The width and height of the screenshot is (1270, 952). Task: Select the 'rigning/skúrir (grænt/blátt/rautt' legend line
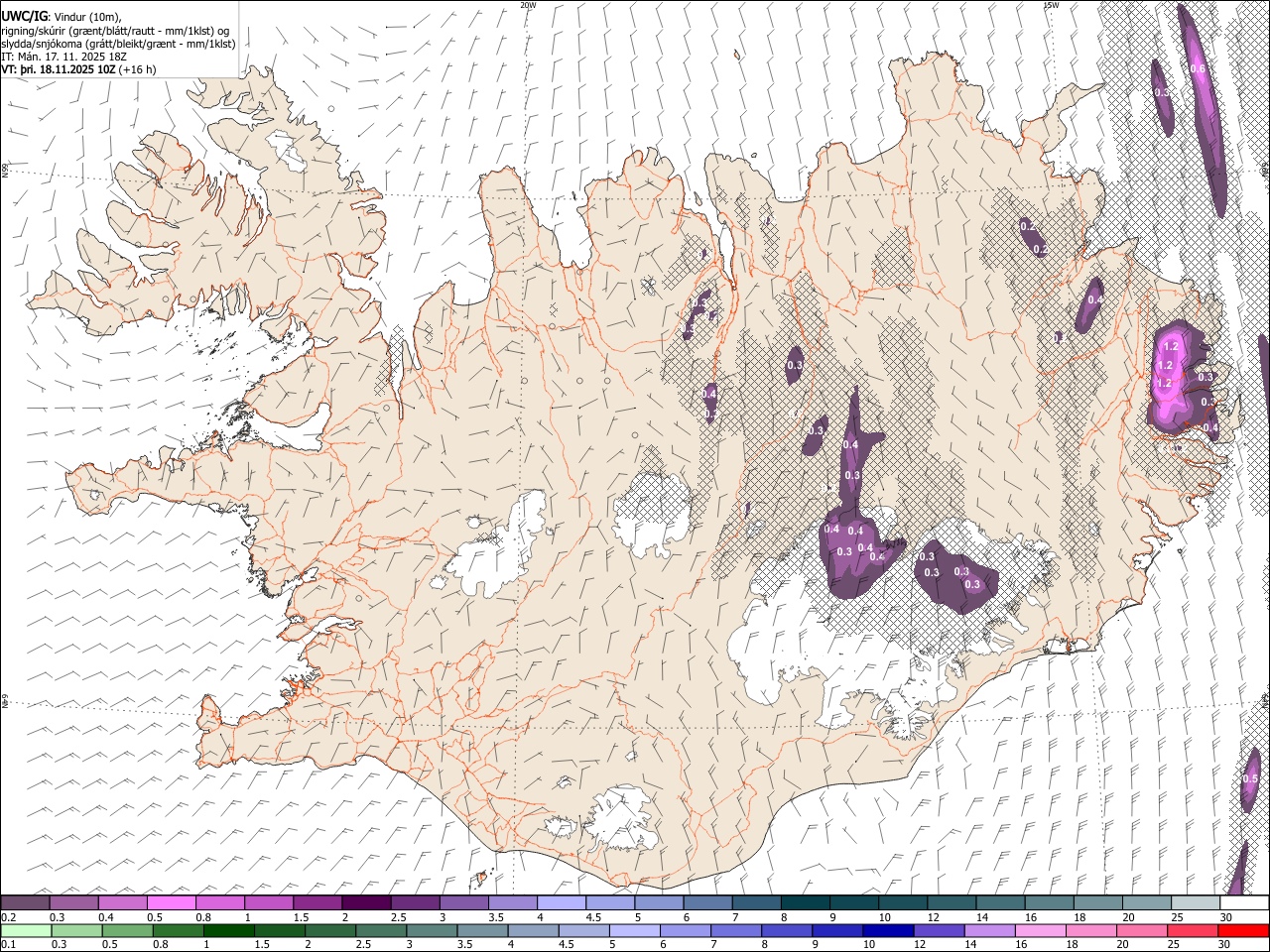(115, 31)
